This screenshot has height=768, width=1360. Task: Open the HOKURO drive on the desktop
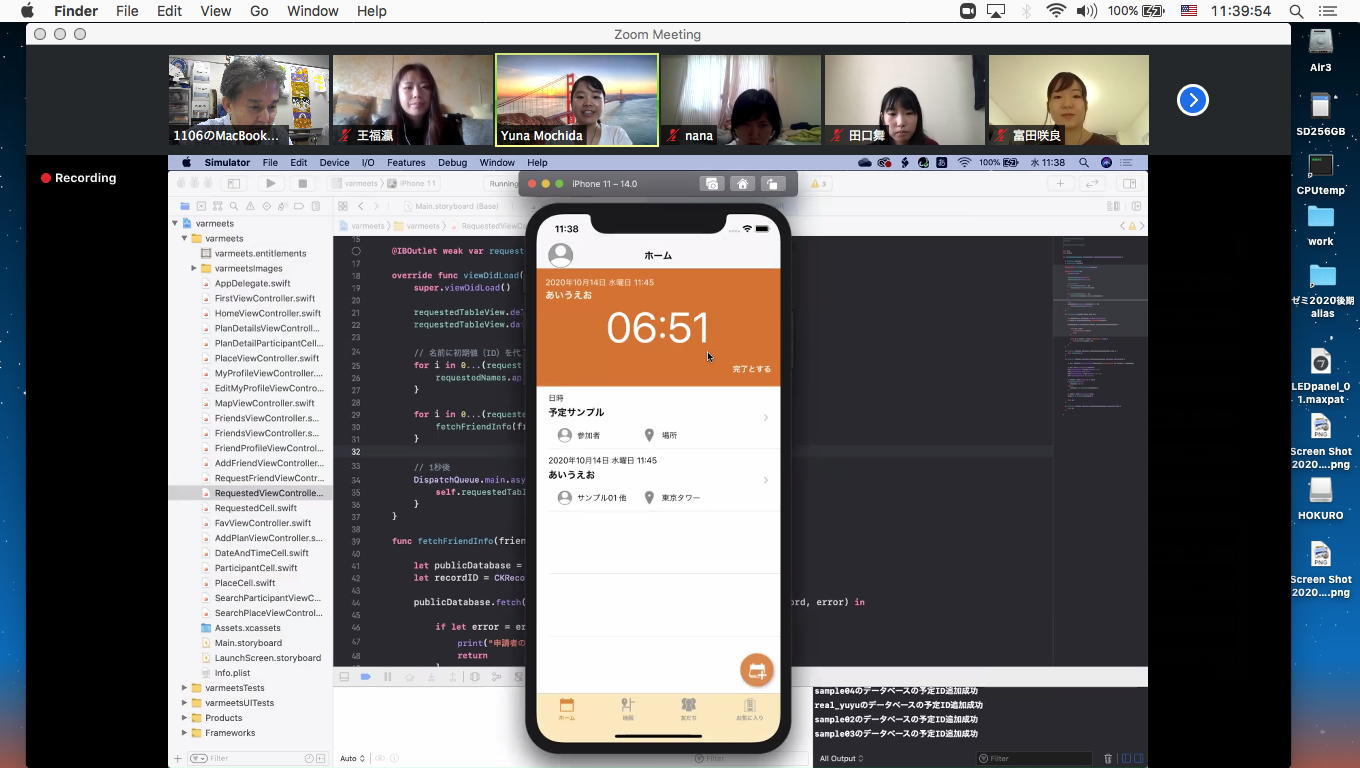click(x=1321, y=498)
